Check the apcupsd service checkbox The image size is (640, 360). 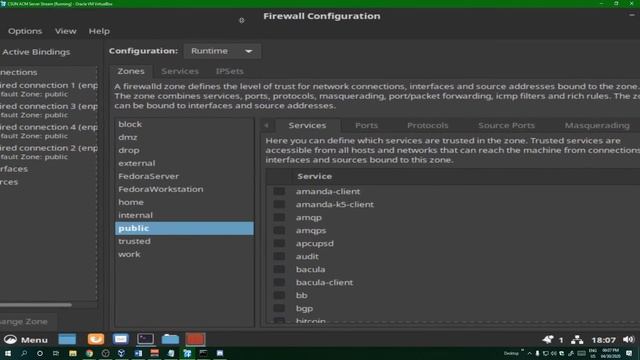pyautogui.click(x=279, y=243)
